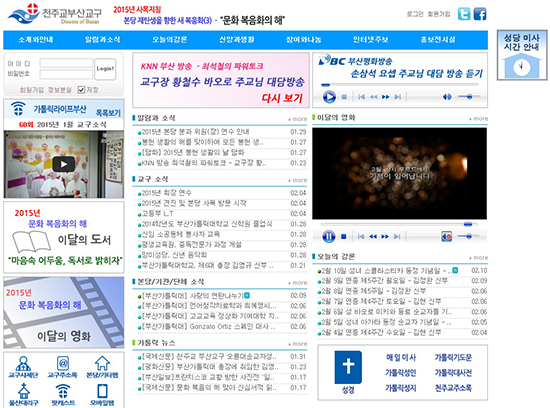Expand more for 오늘의 강론
The image size is (550, 408).
[x=479, y=258]
